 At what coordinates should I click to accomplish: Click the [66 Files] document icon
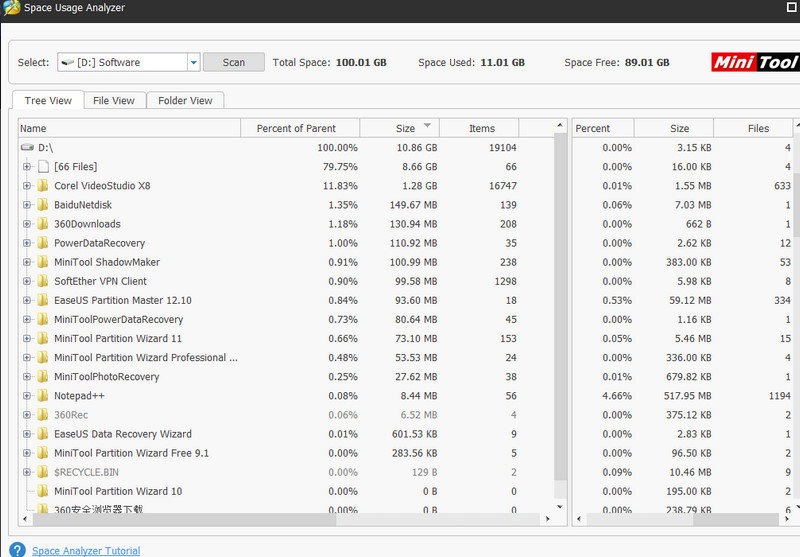point(43,166)
